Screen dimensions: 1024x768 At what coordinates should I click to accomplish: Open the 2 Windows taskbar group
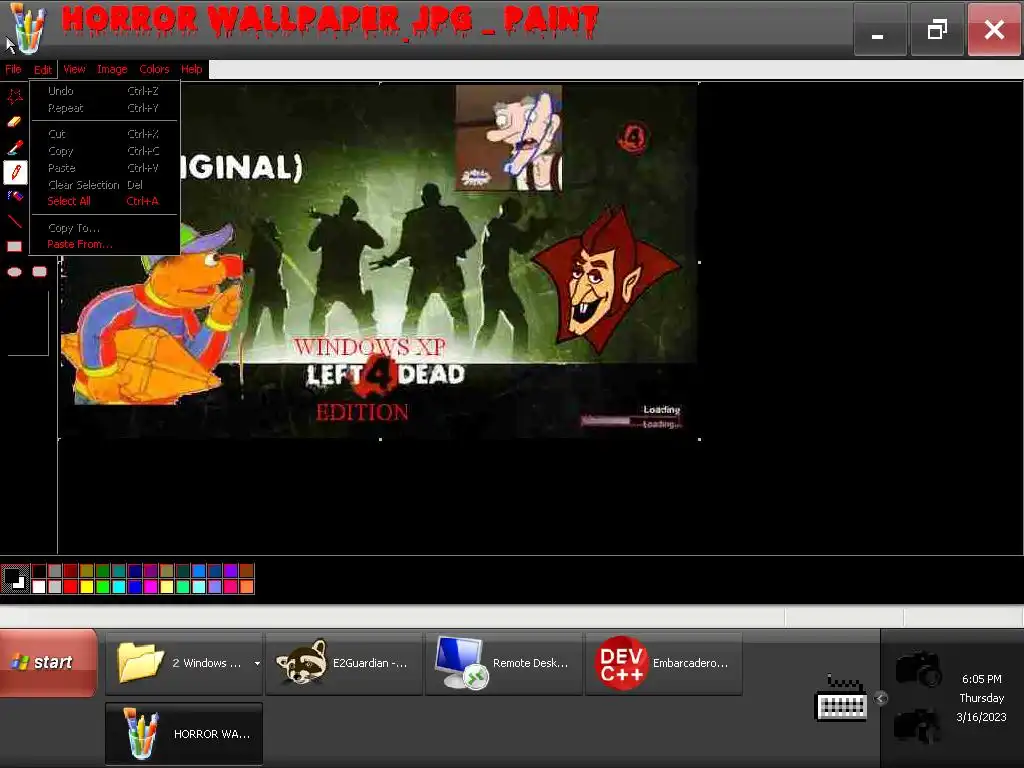(x=184, y=664)
